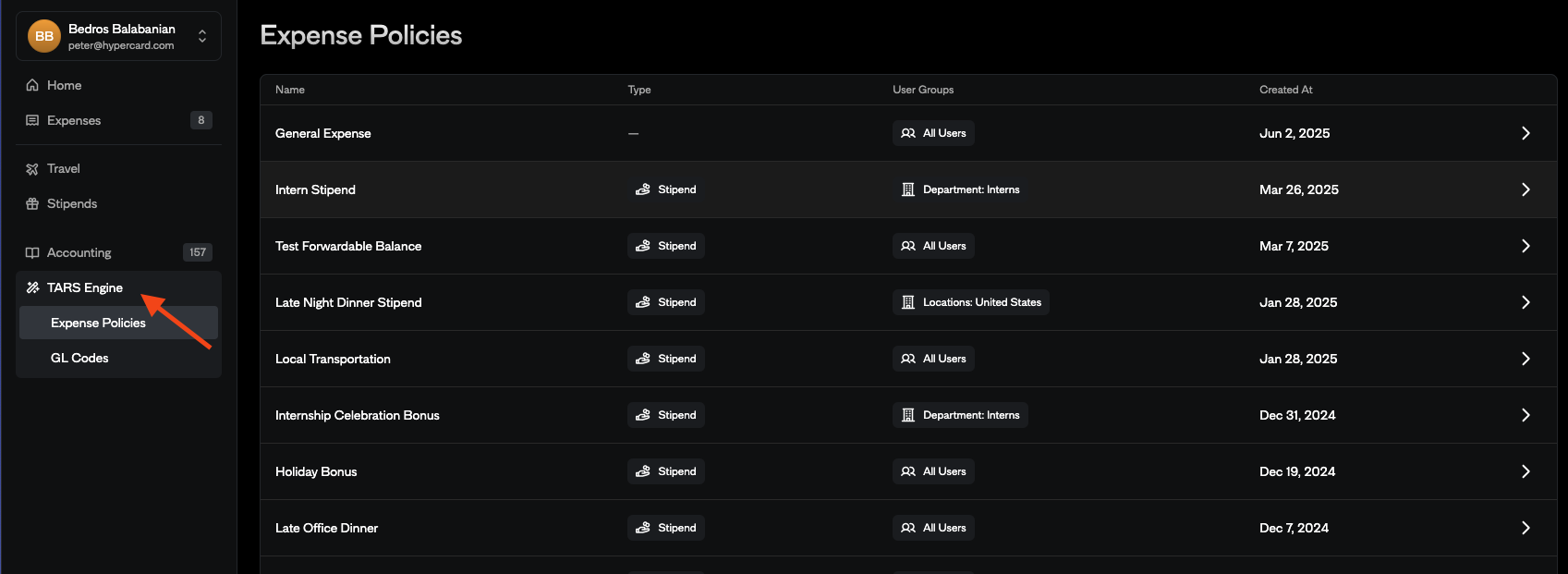Click the TARS Engine wand icon
Screen dimensions: 1568x574
[x=32, y=287]
